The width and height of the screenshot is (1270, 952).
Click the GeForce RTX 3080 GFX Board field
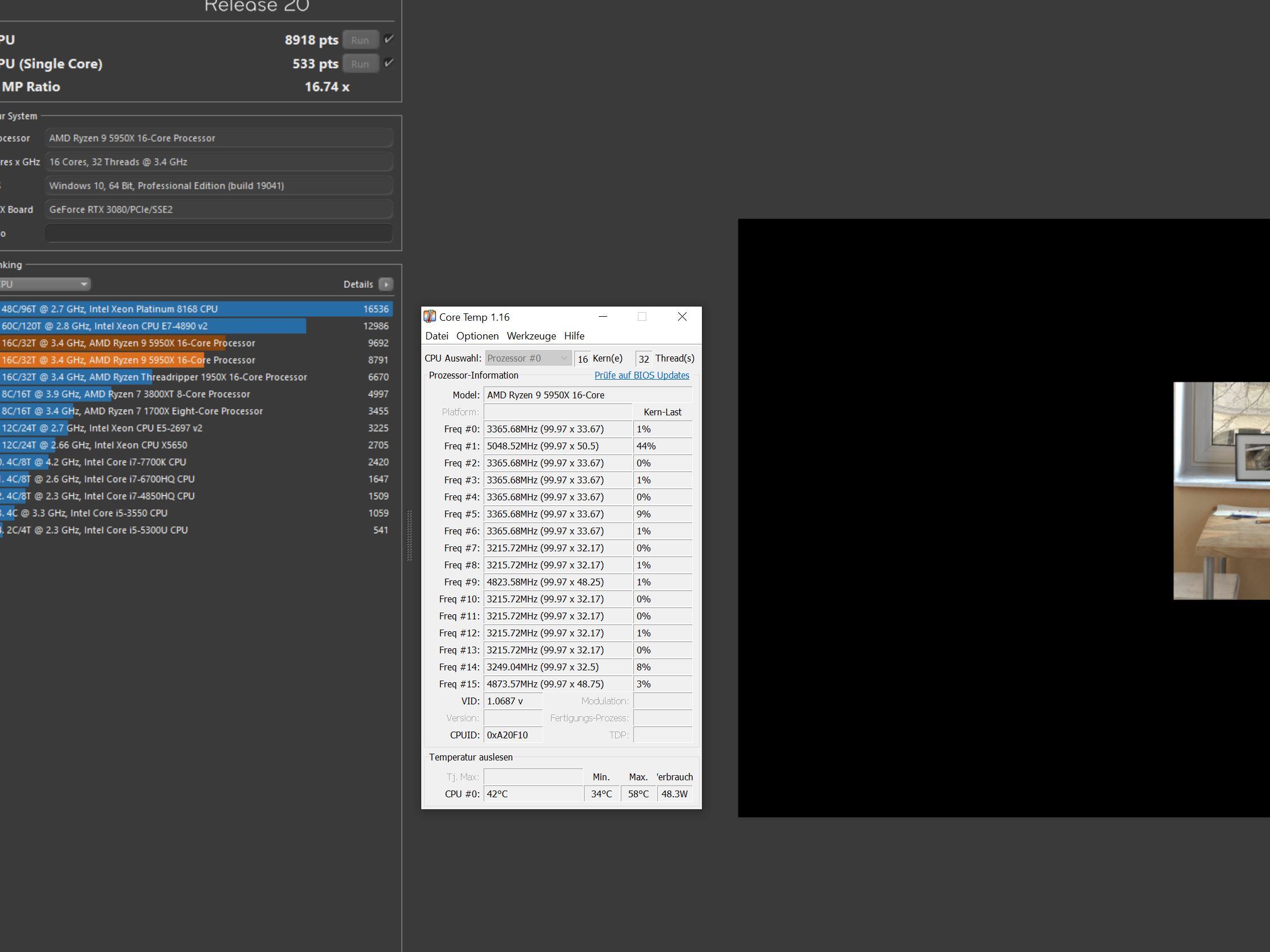click(x=219, y=210)
